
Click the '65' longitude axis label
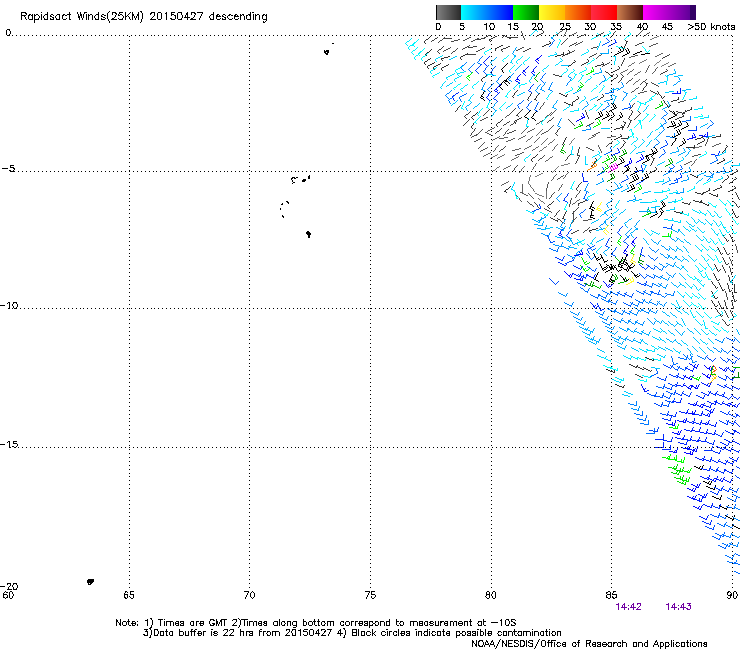pos(129,595)
